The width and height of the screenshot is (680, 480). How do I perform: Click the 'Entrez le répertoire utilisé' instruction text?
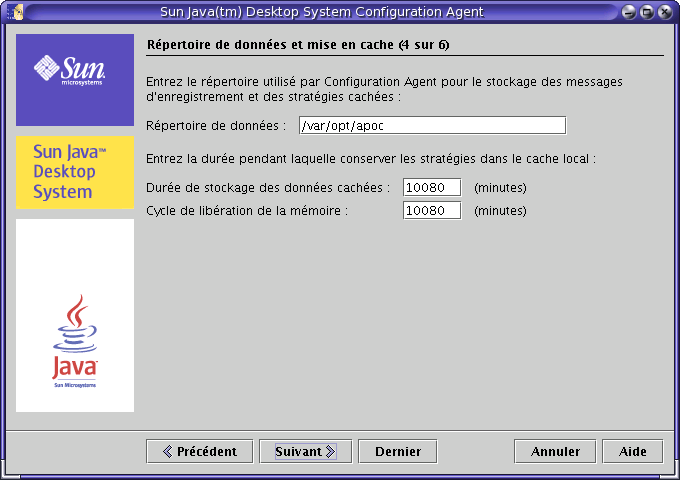coord(384,89)
